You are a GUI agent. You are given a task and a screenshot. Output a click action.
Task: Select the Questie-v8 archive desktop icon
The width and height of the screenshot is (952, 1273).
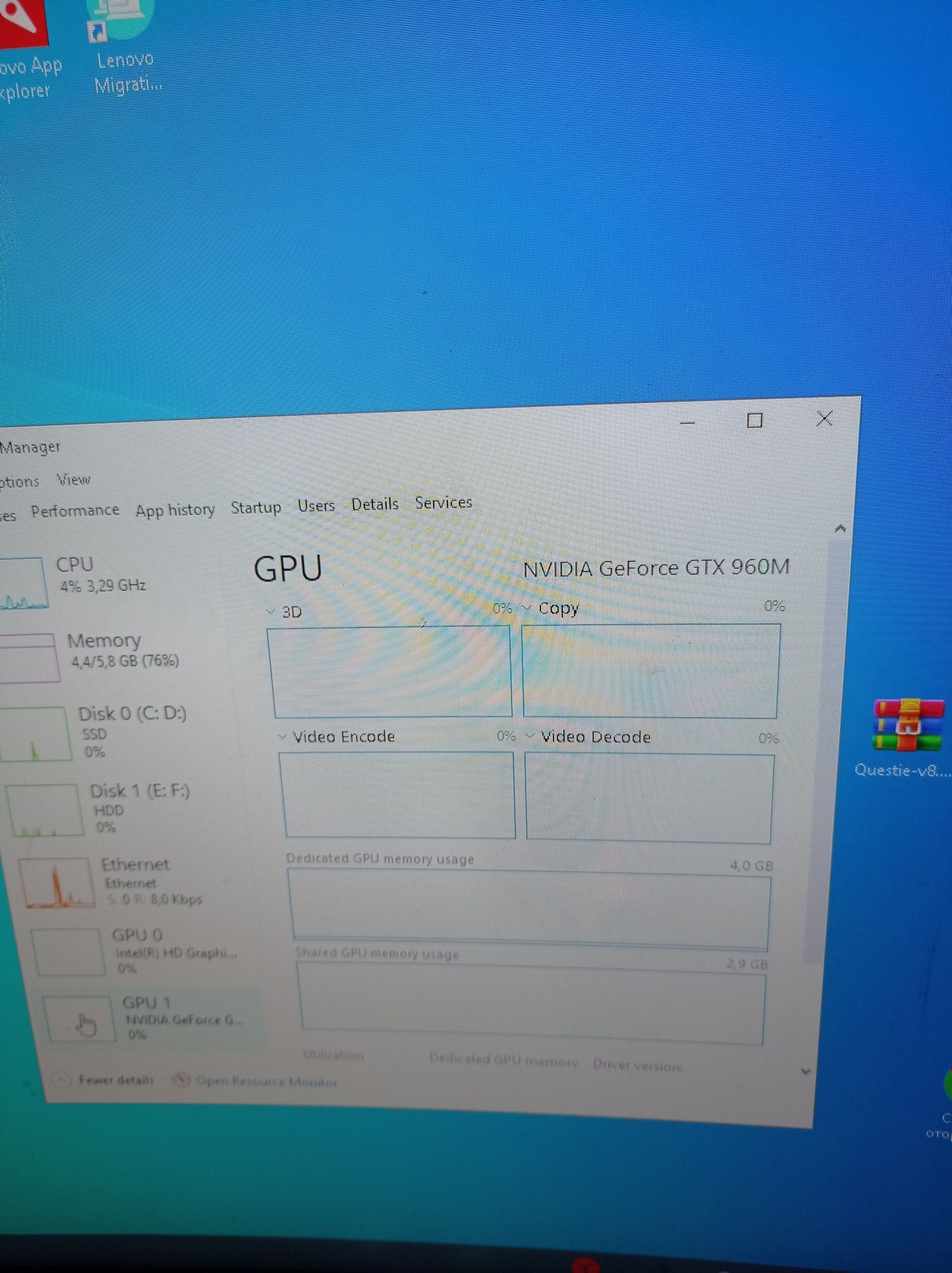click(x=906, y=739)
